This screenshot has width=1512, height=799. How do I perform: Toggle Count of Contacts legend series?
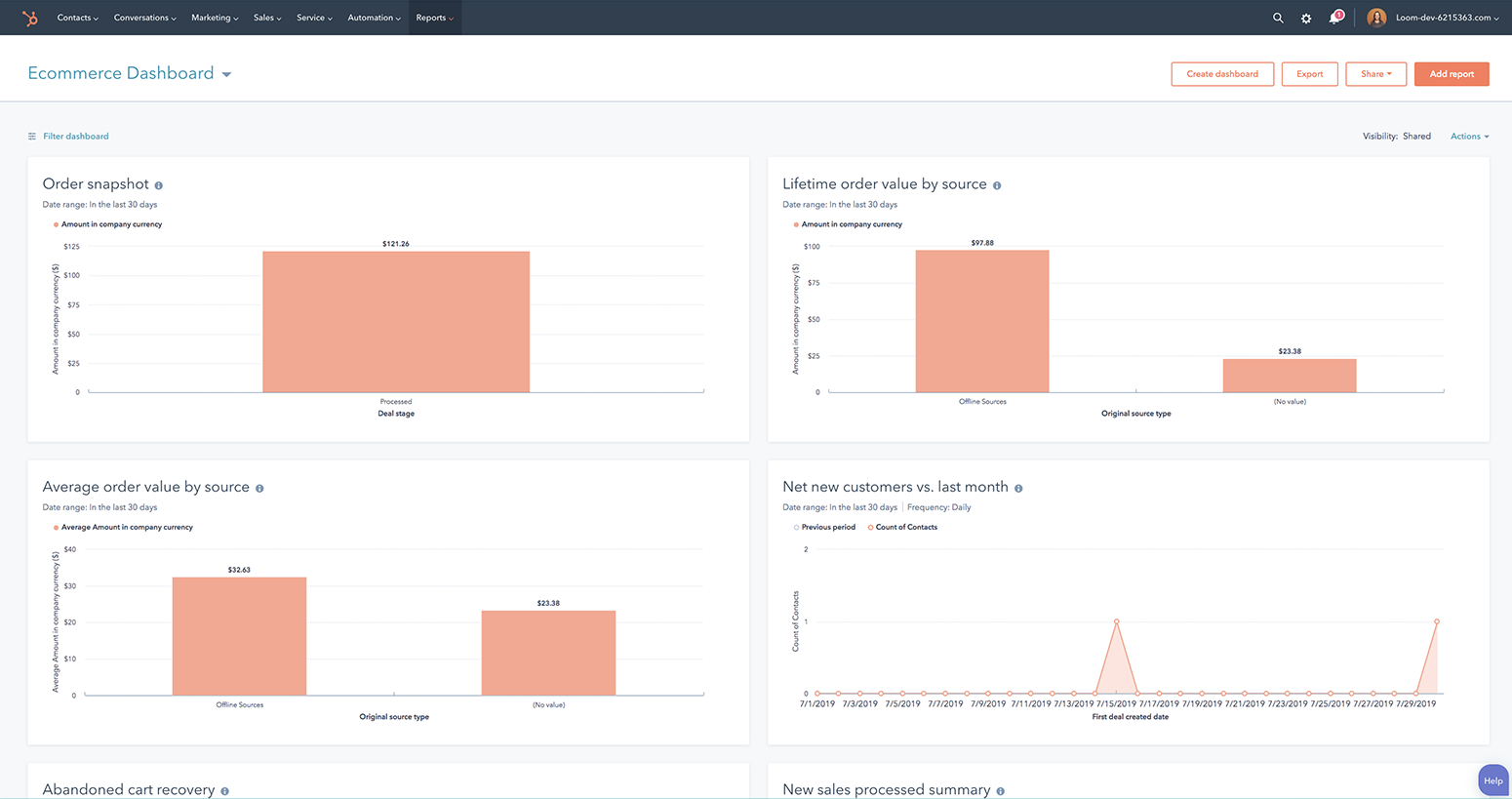(x=905, y=527)
